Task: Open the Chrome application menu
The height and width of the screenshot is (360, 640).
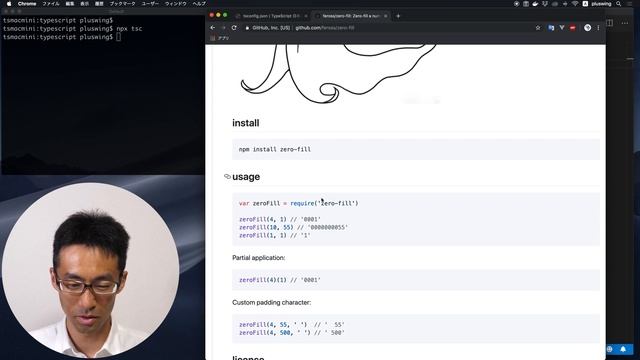Action: click(27, 4)
